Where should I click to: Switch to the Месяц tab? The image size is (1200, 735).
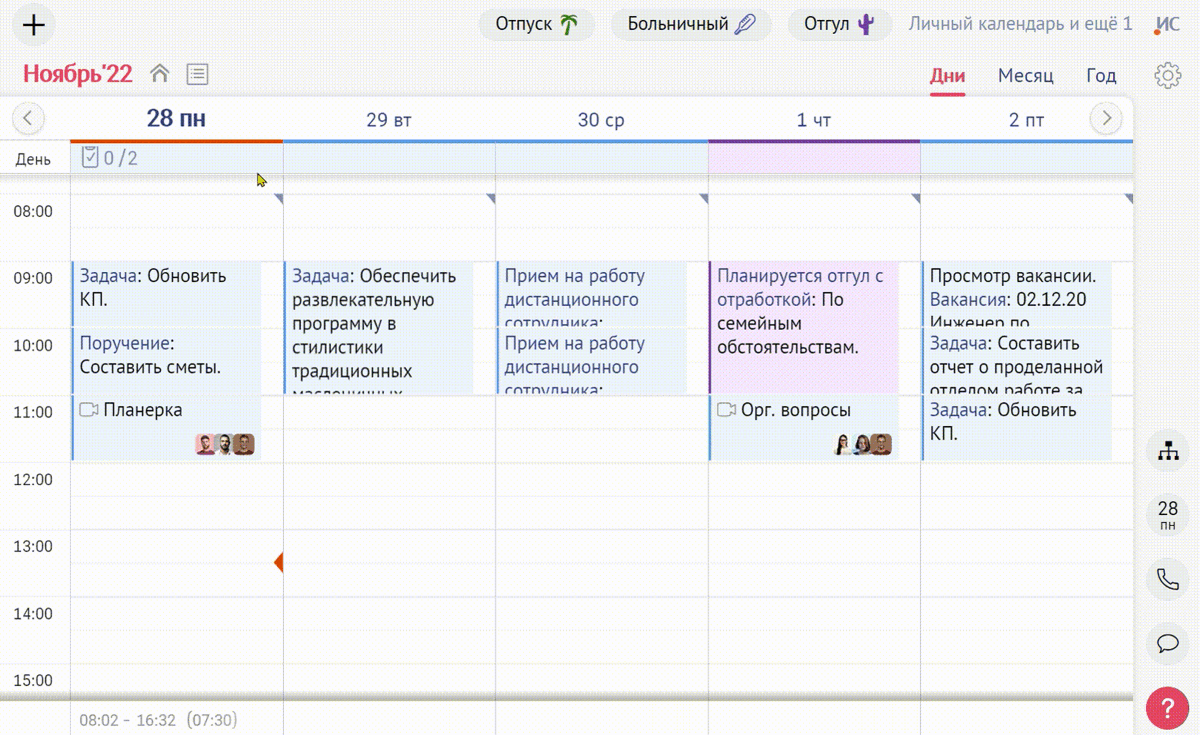click(x=1025, y=76)
